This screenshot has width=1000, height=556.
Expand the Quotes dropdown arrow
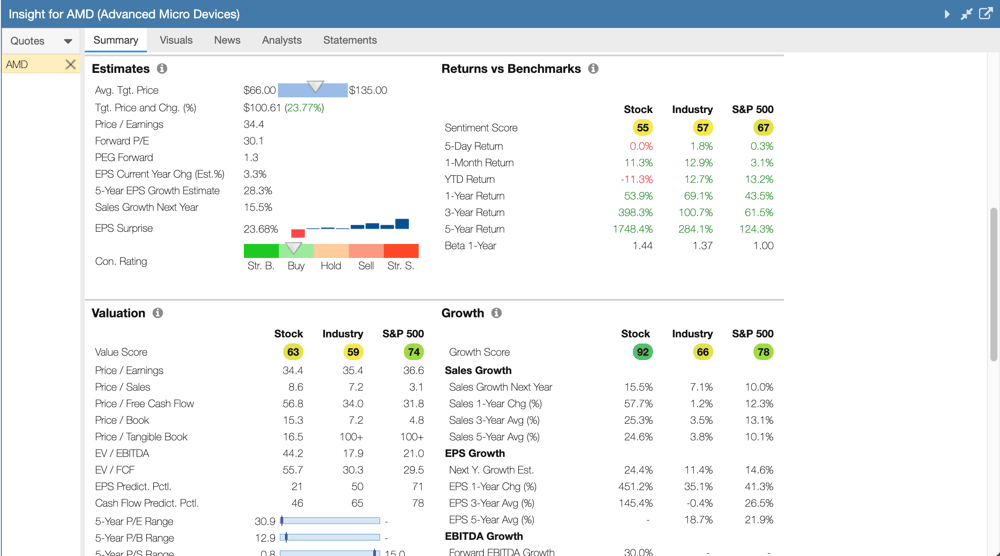[x=68, y=41]
